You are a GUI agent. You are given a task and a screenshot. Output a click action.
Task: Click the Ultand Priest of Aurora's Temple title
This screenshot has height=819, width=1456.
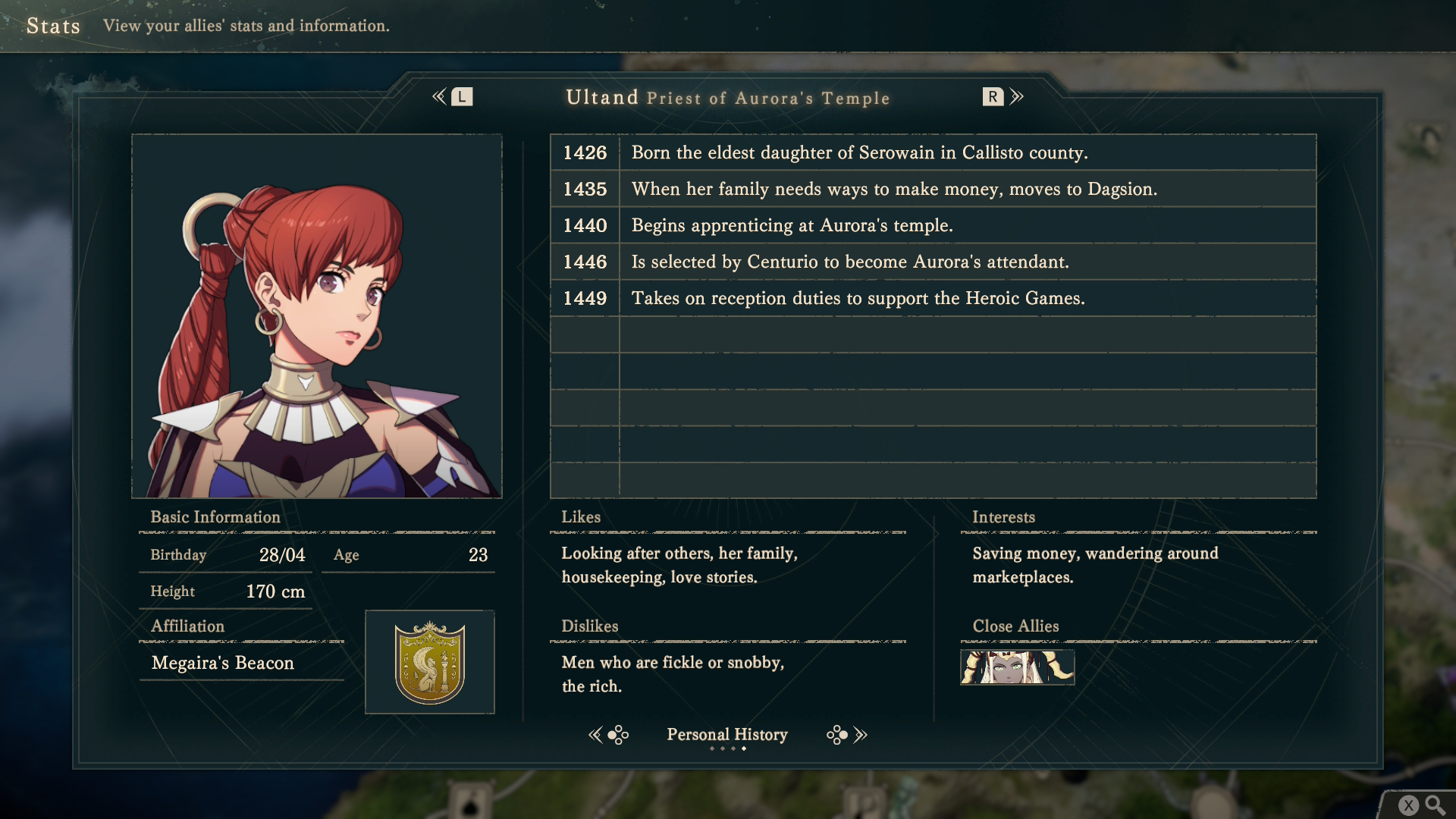[727, 98]
